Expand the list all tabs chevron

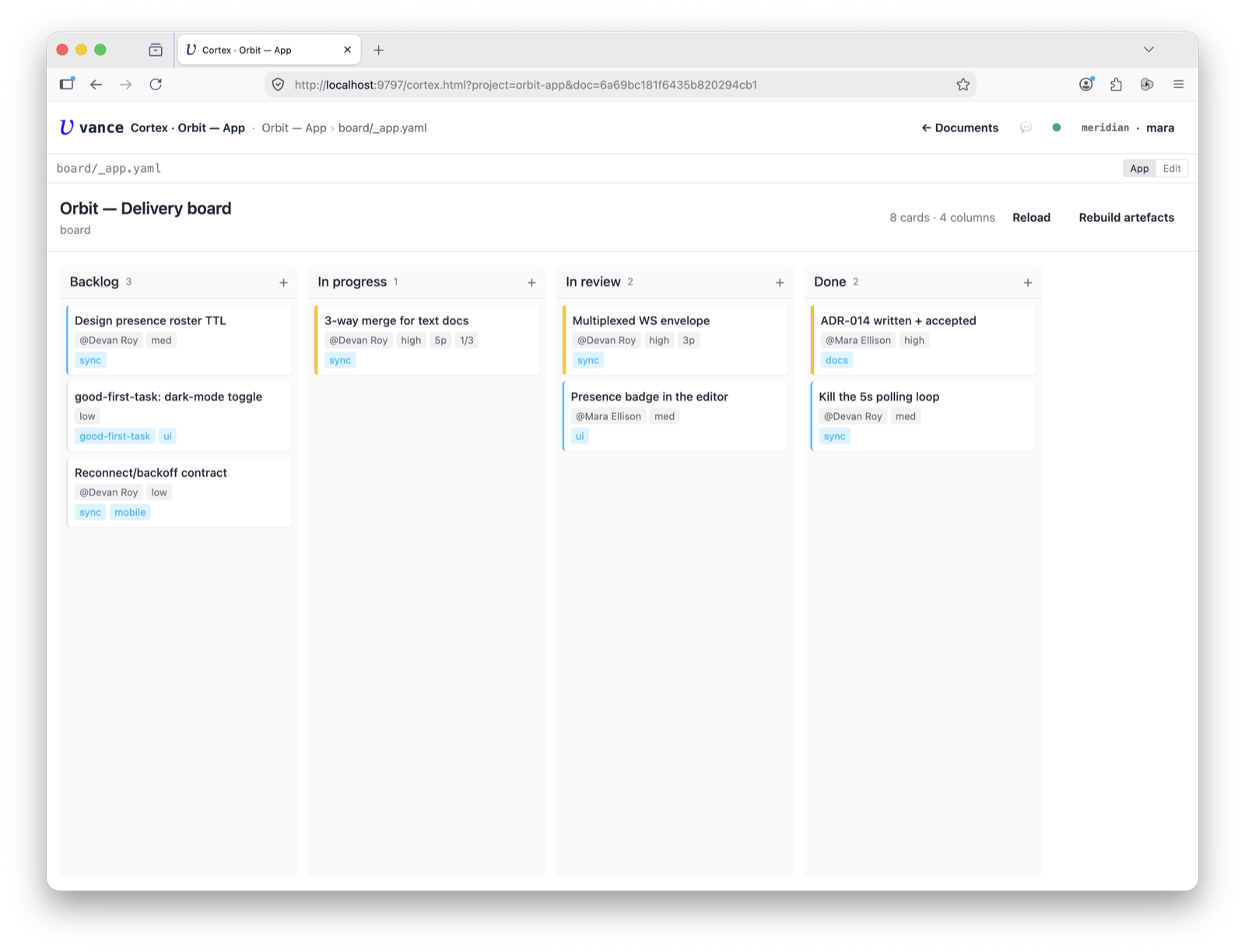click(x=1149, y=49)
